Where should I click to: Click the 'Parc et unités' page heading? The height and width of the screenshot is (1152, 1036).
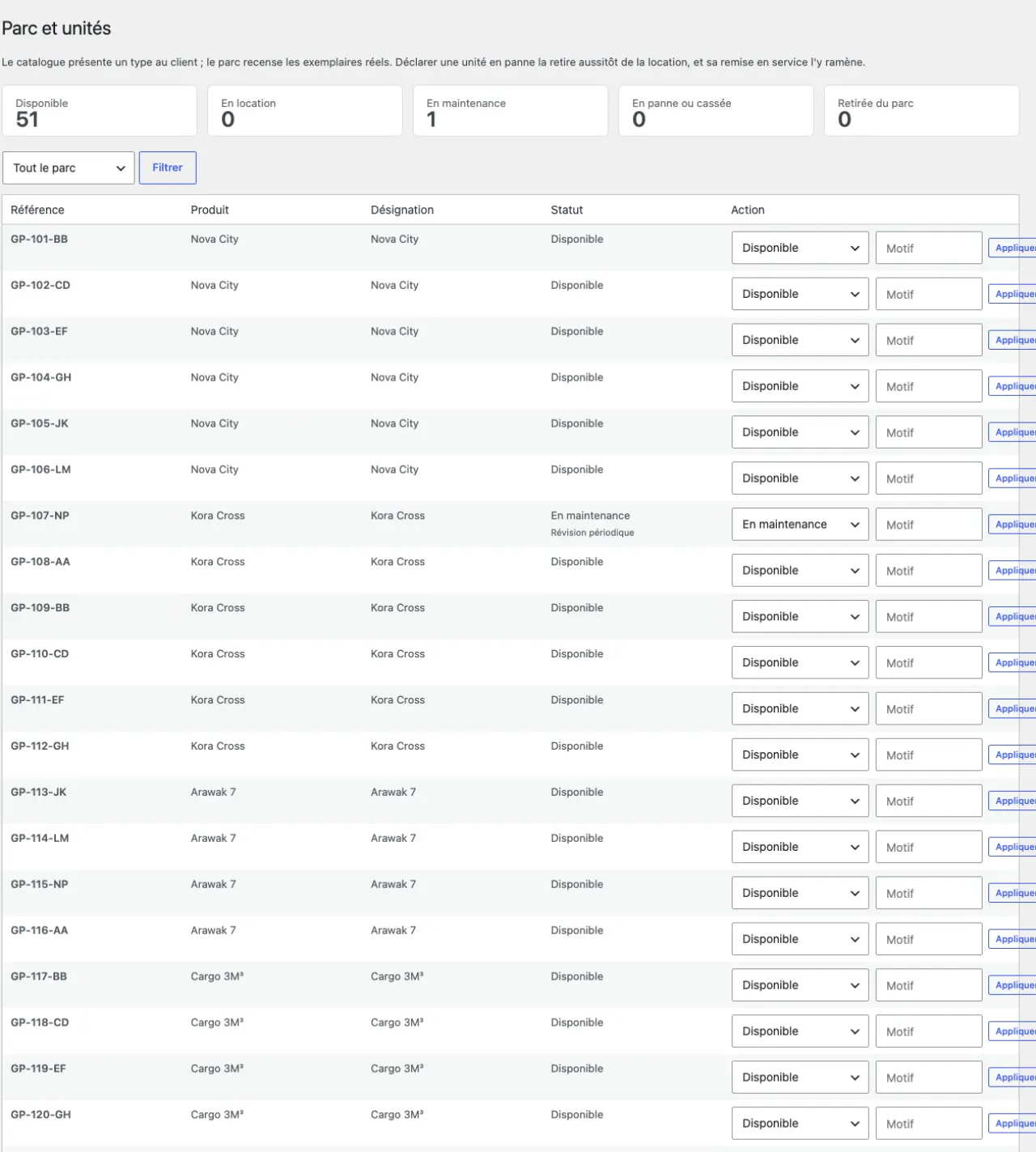[x=57, y=28]
